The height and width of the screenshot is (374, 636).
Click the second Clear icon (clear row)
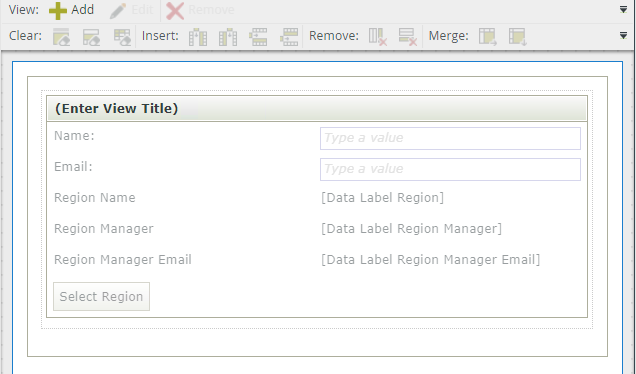[x=91, y=37]
